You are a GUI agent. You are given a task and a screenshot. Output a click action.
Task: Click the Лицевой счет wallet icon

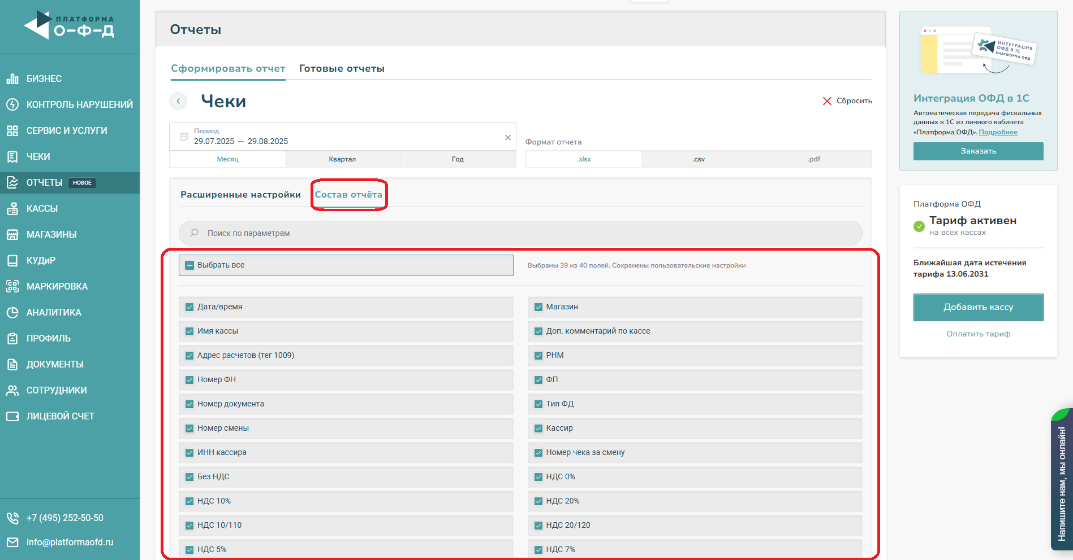click(13, 416)
